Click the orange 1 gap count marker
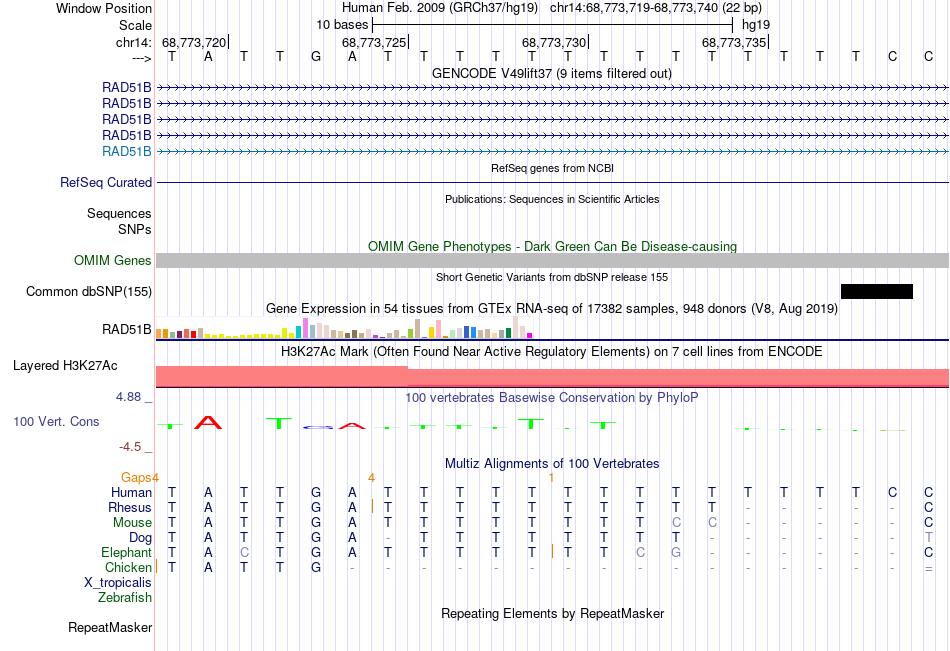 tap(551, 478)
